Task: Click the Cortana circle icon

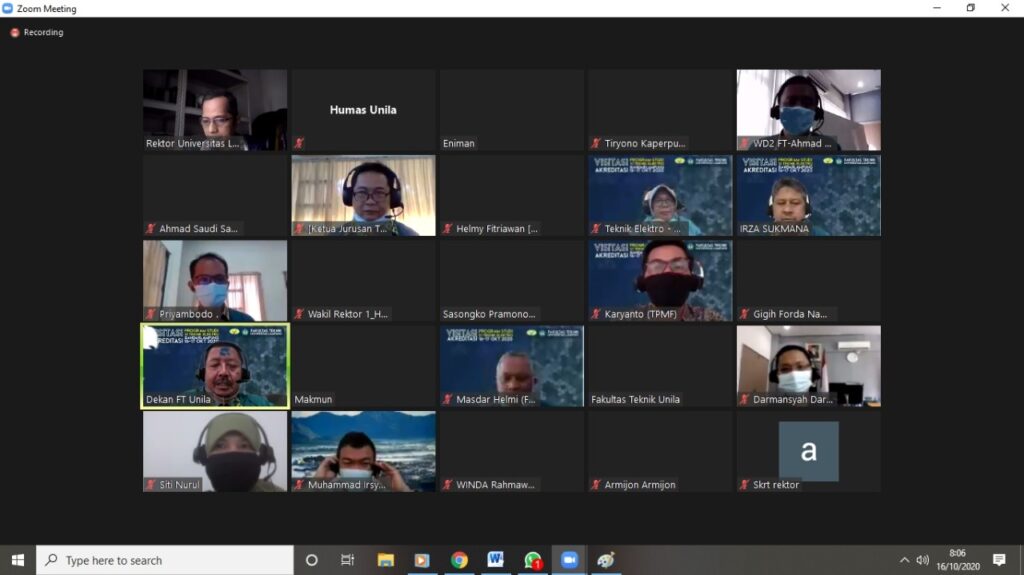Action: pos(311,560)
